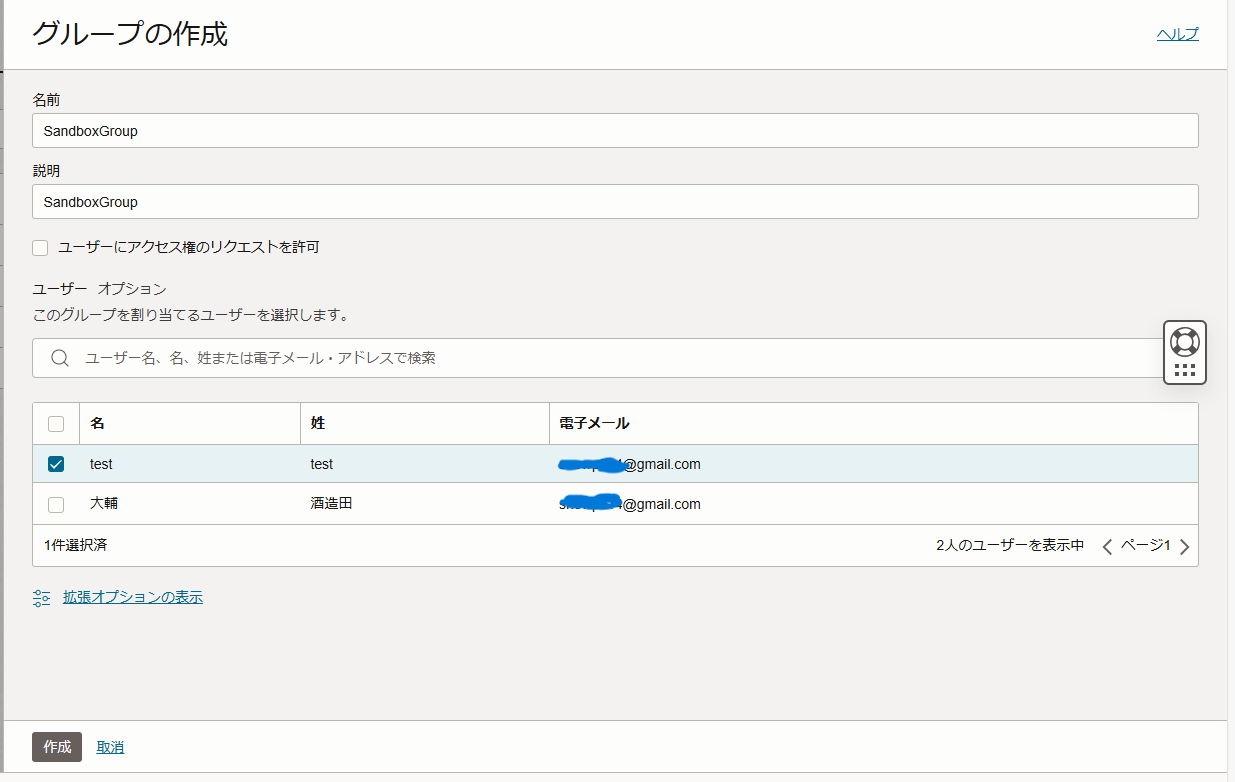Click the 2人のユーザーを表示中 text
Viewport: 1235px width, 782px height.
(x=1010, y=546)
